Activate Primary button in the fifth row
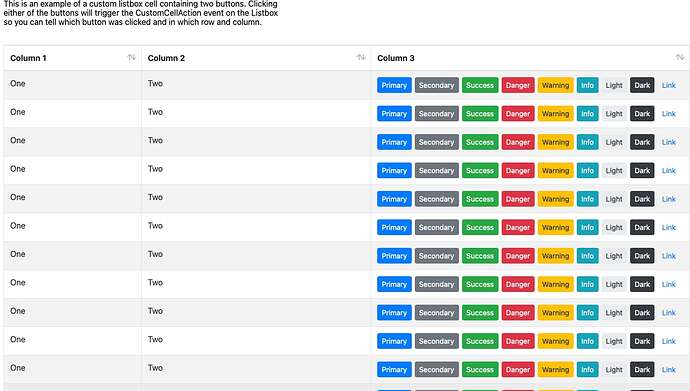 pyautogui.click(x=394, y=199)
